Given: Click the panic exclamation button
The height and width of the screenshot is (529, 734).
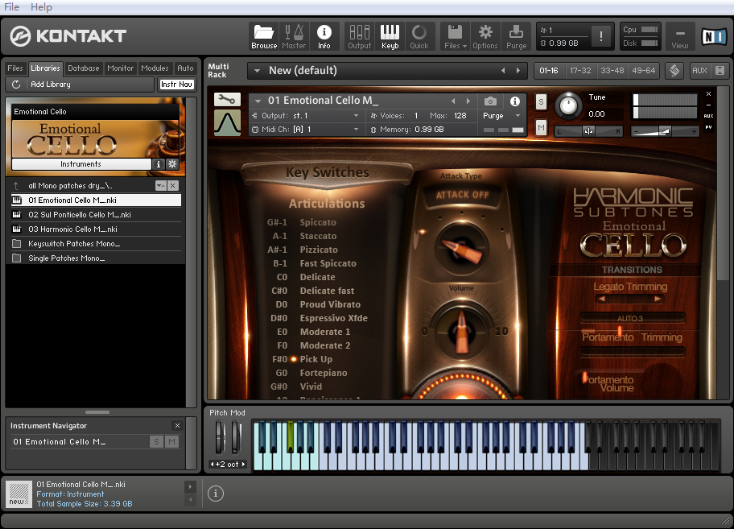Looking at the screenshot, I should coord(601,36).
